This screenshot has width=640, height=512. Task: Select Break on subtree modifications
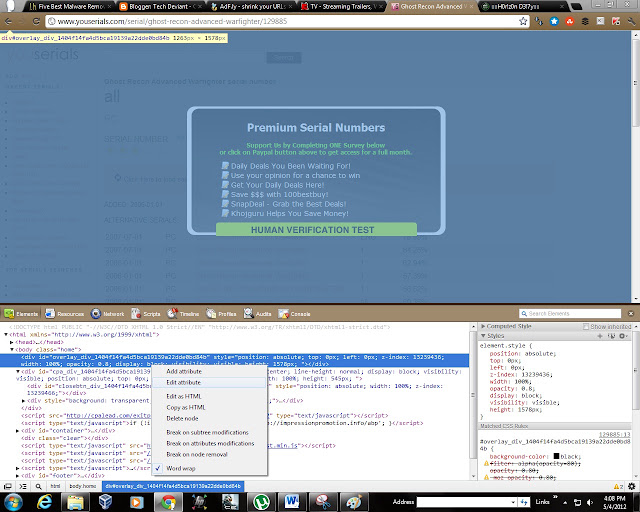click(x=207, y=432)
